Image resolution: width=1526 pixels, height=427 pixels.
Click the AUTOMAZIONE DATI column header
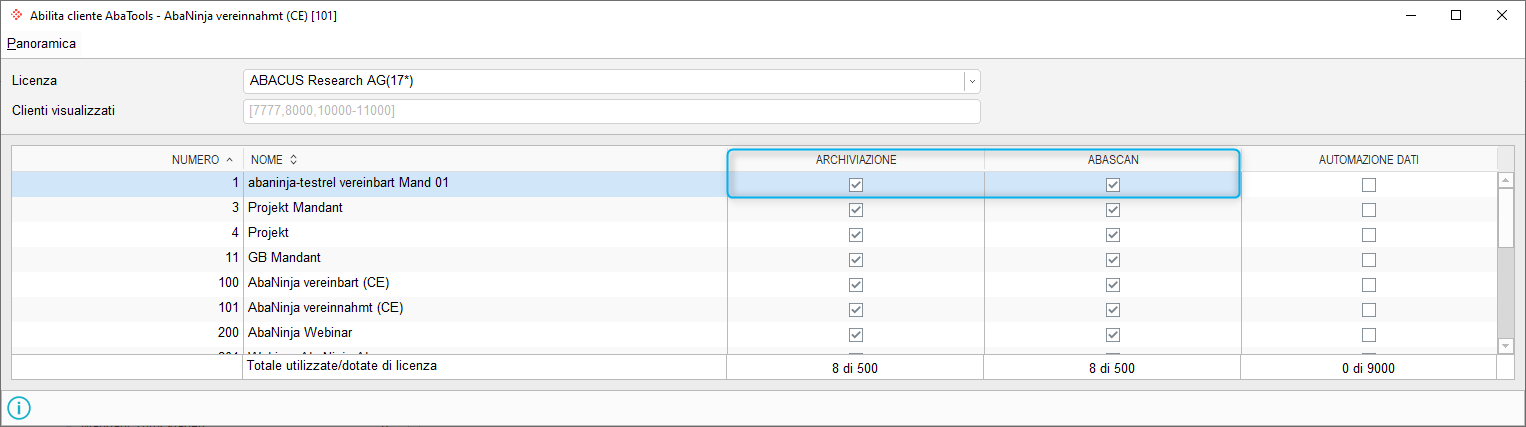(1369, 159)
